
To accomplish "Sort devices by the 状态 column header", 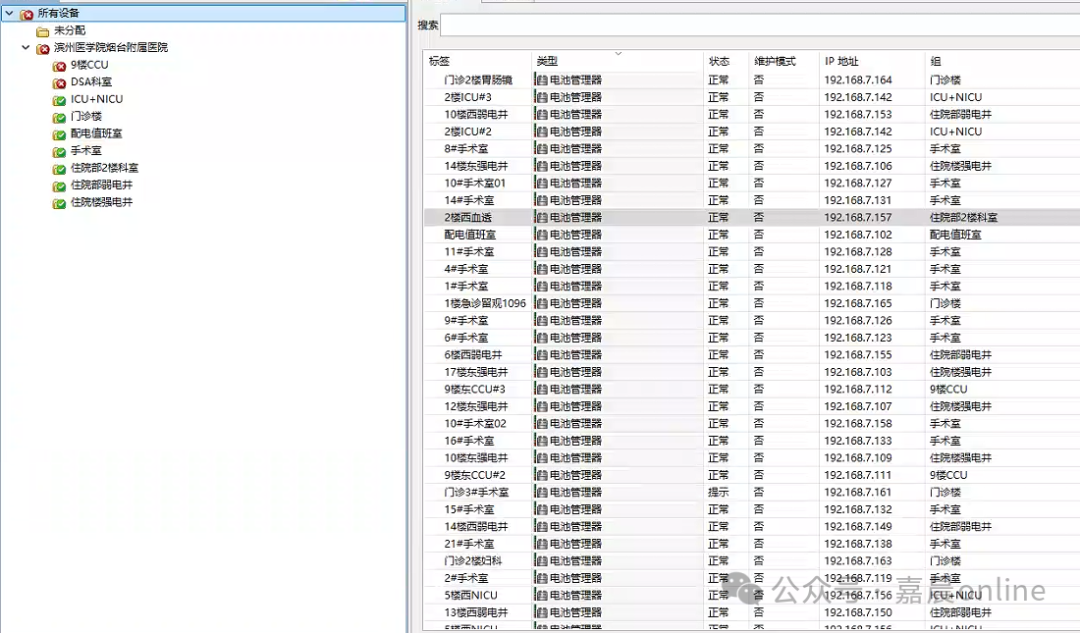I will click(x=718, y=62).
